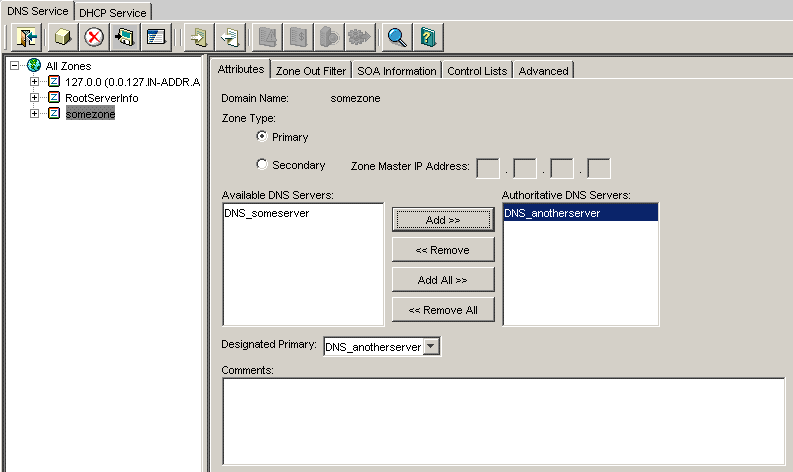Click the first Zone Master IP octet field
This screenshot has width=793, height=472.
[x=488, y=168]
